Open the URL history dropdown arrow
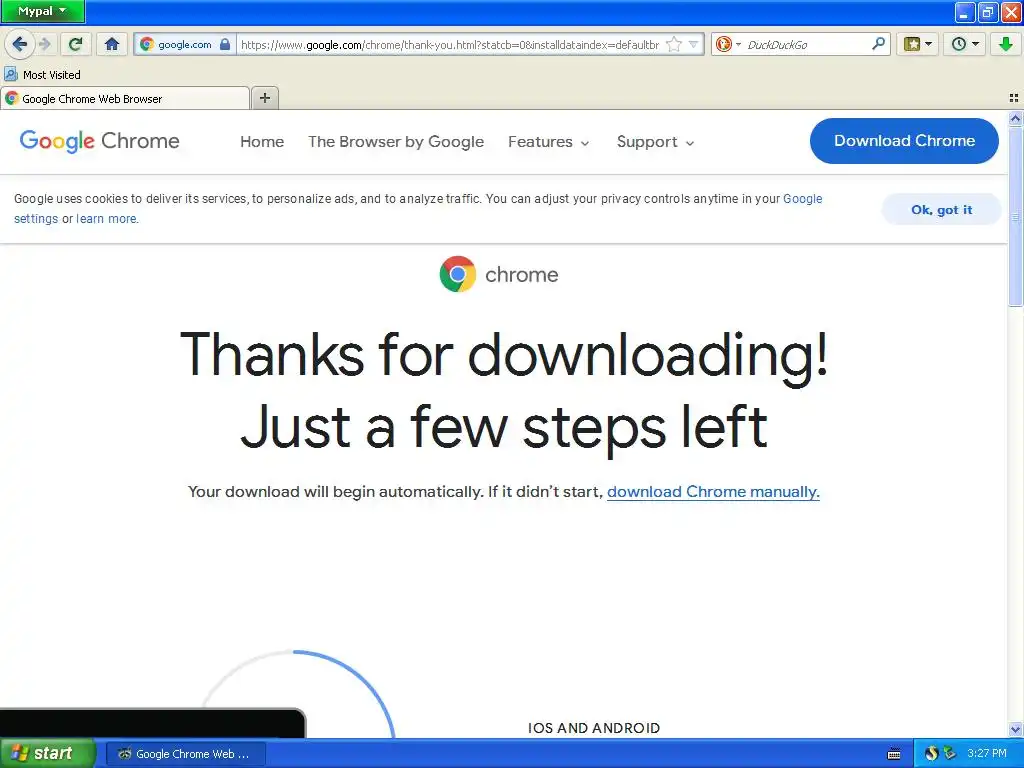This screenshot has height=768, width=1024. coord(694,44)
